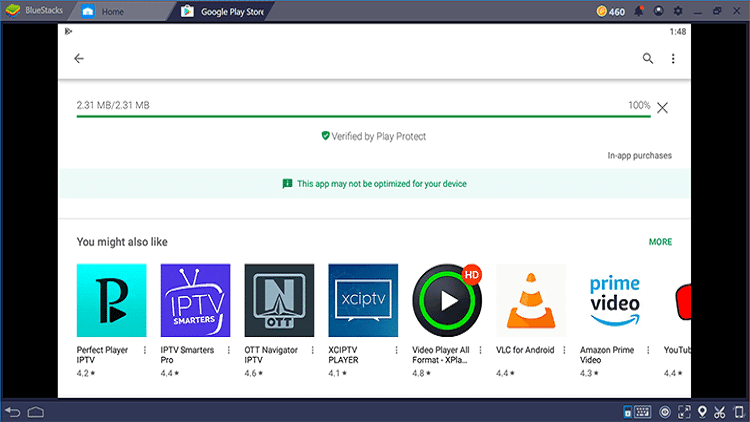Viewport: 750px width, 422px height.
Task: Click 'Verified by Play Protect' text
Action: pyautogui.click(x=378, y=136)
